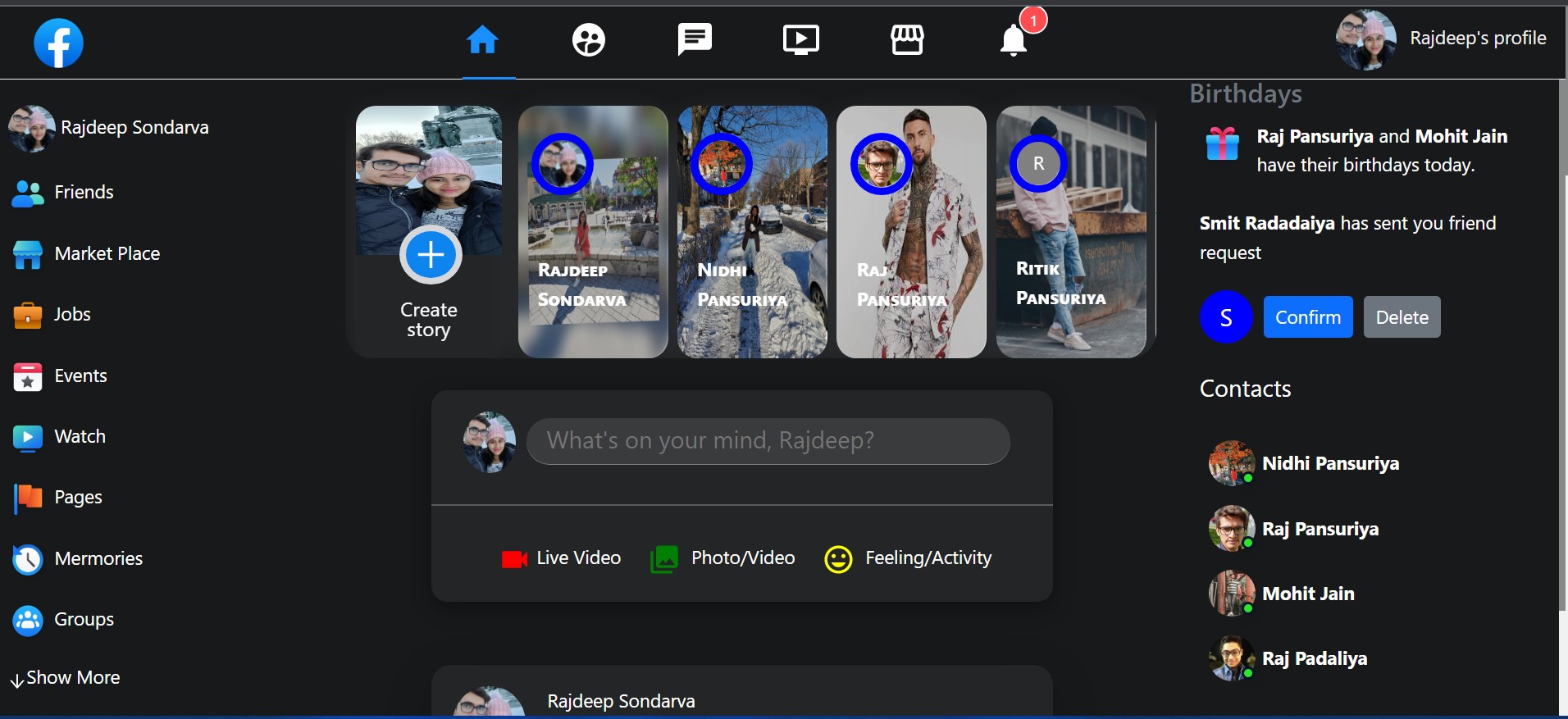
Task: Click Smit's blue S avatar
Action: (x=1226, y=317)
